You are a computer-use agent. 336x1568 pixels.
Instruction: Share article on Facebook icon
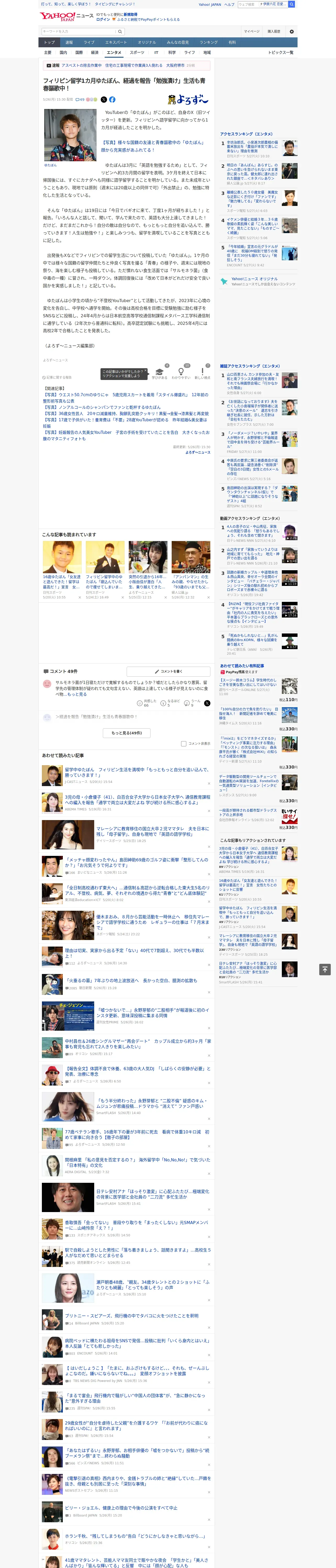112,99
